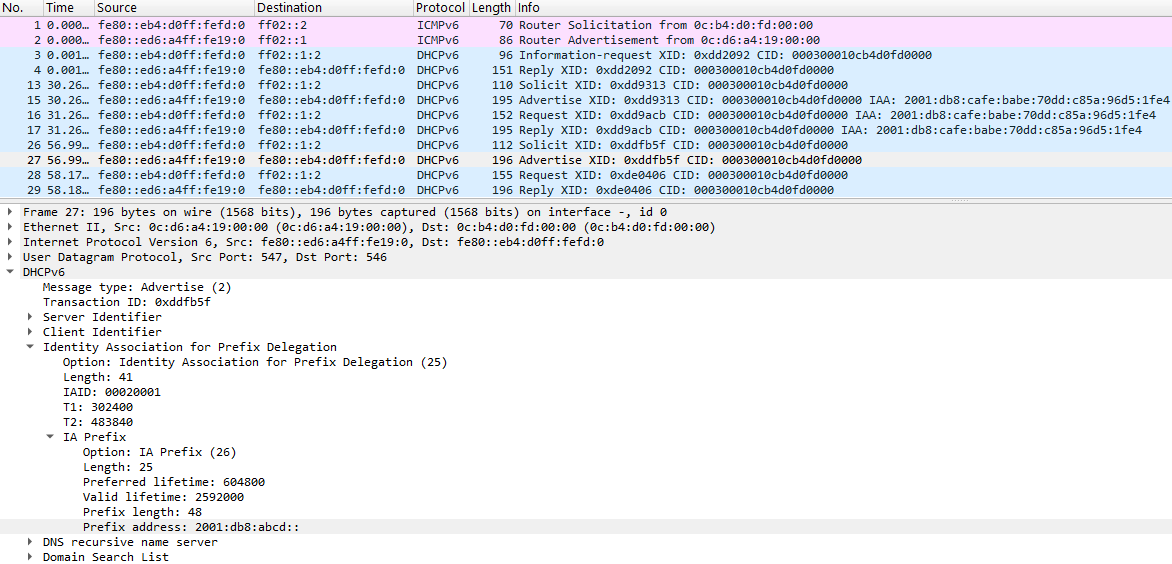
Task: Select Valid lifetime: 2592000 line
Action: (164, 497)
